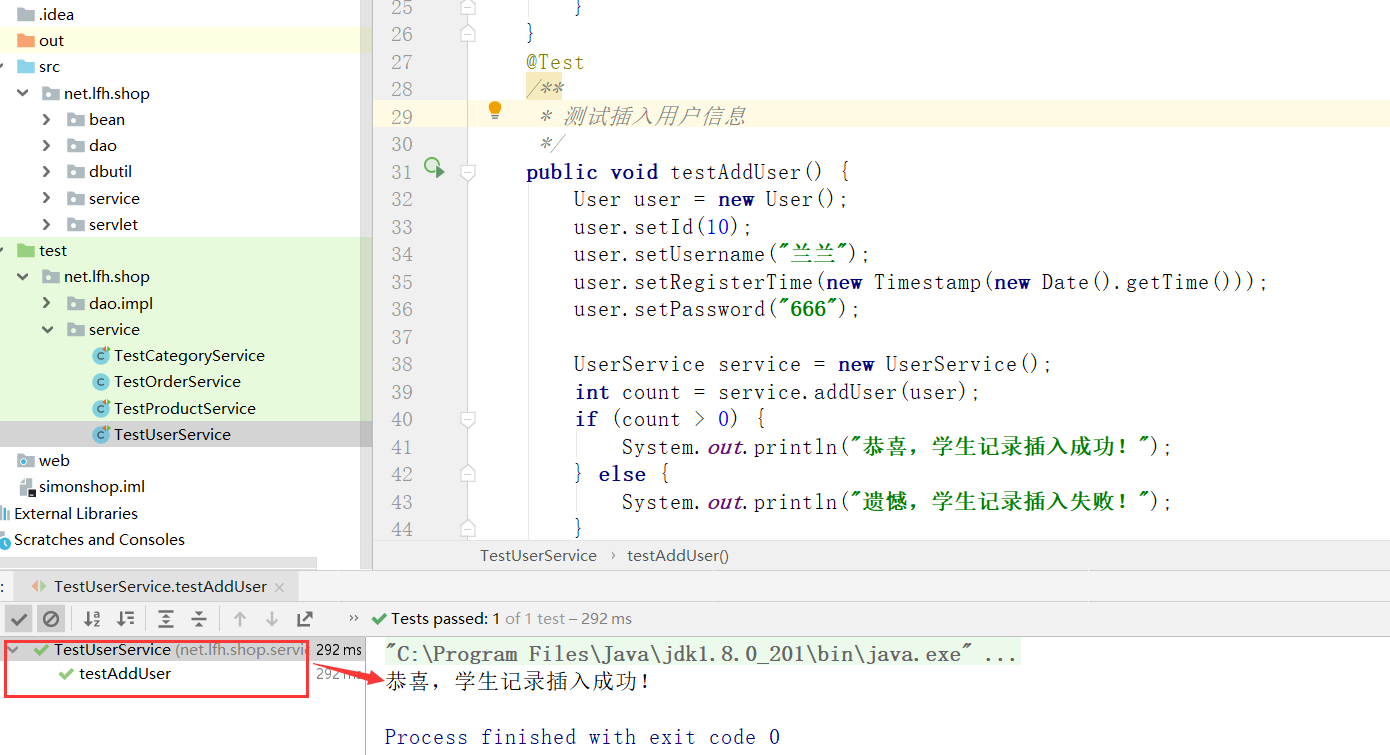This screenshot has width=1390, height=755.
Task: Click service package icon under src
Action: (75, 198)
